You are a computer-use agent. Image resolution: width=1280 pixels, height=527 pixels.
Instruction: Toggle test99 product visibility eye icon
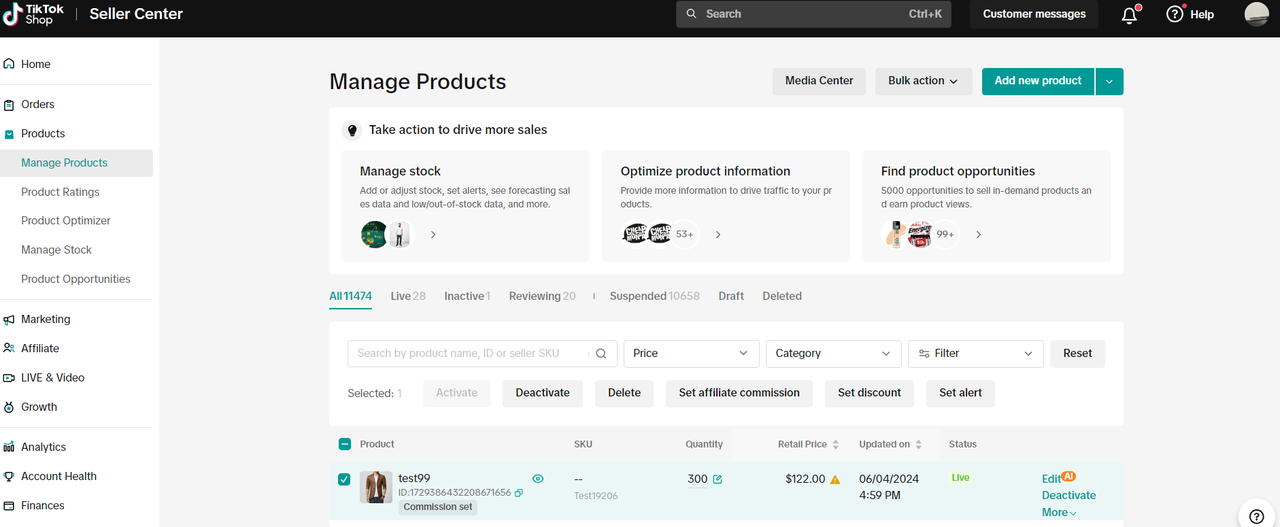point(538,479)
